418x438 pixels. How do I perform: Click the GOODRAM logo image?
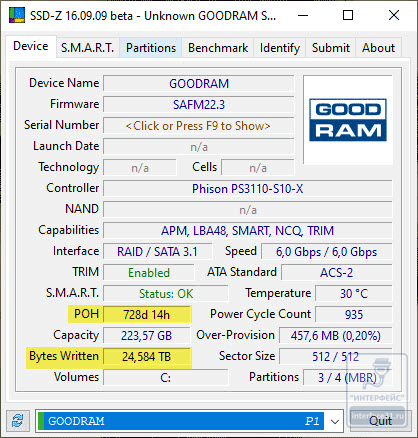pyautogui.click(x=348, y=120)
